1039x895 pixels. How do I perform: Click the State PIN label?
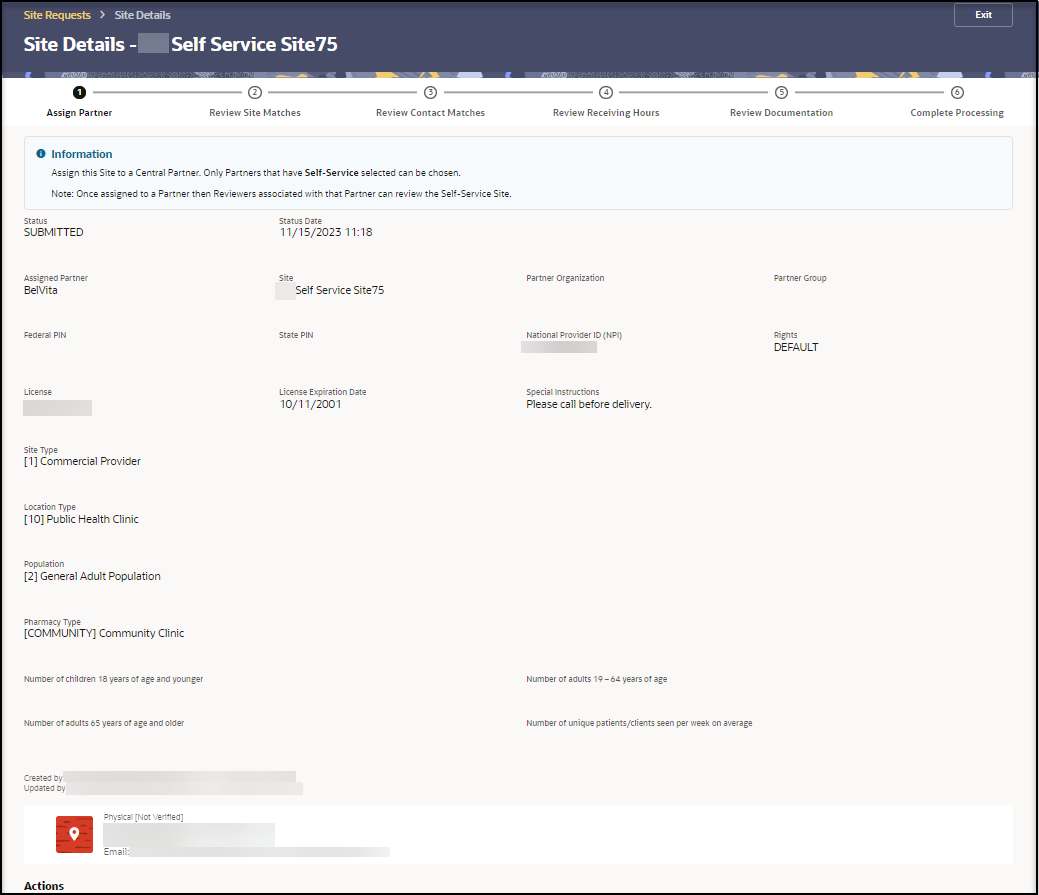pyautogui.click(x=296, y=335)
